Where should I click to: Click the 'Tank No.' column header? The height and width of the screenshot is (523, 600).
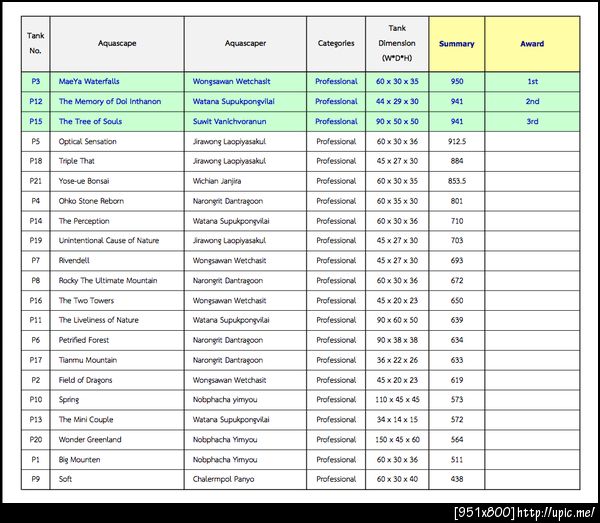point(36,44)
